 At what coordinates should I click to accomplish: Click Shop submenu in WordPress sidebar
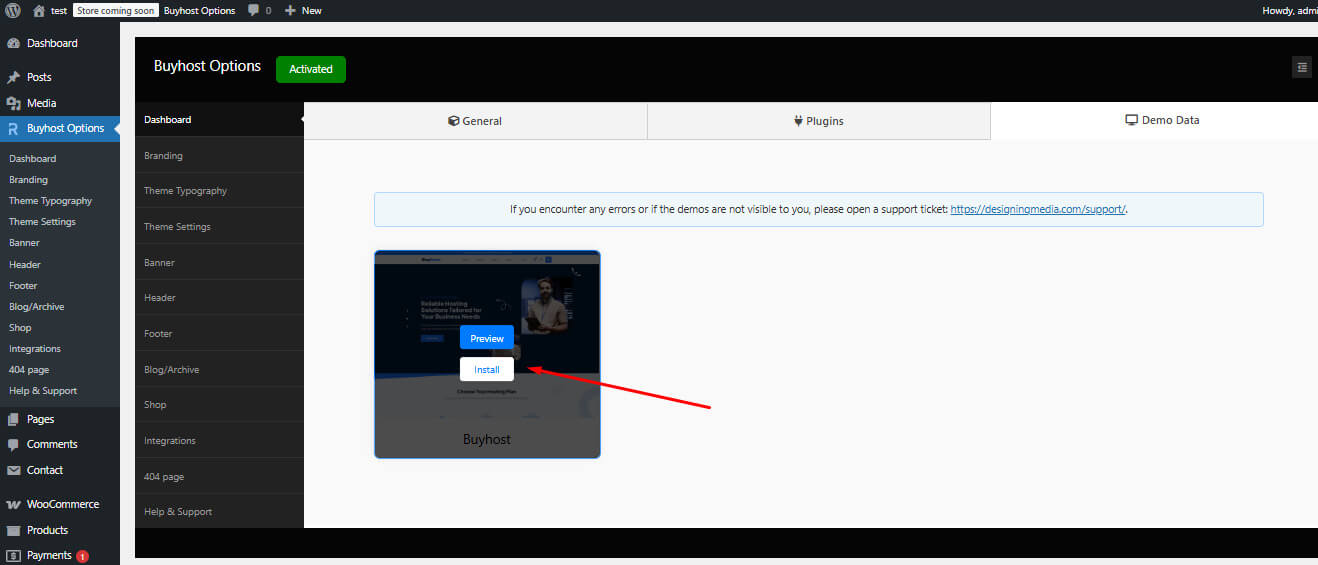point(20,327)
